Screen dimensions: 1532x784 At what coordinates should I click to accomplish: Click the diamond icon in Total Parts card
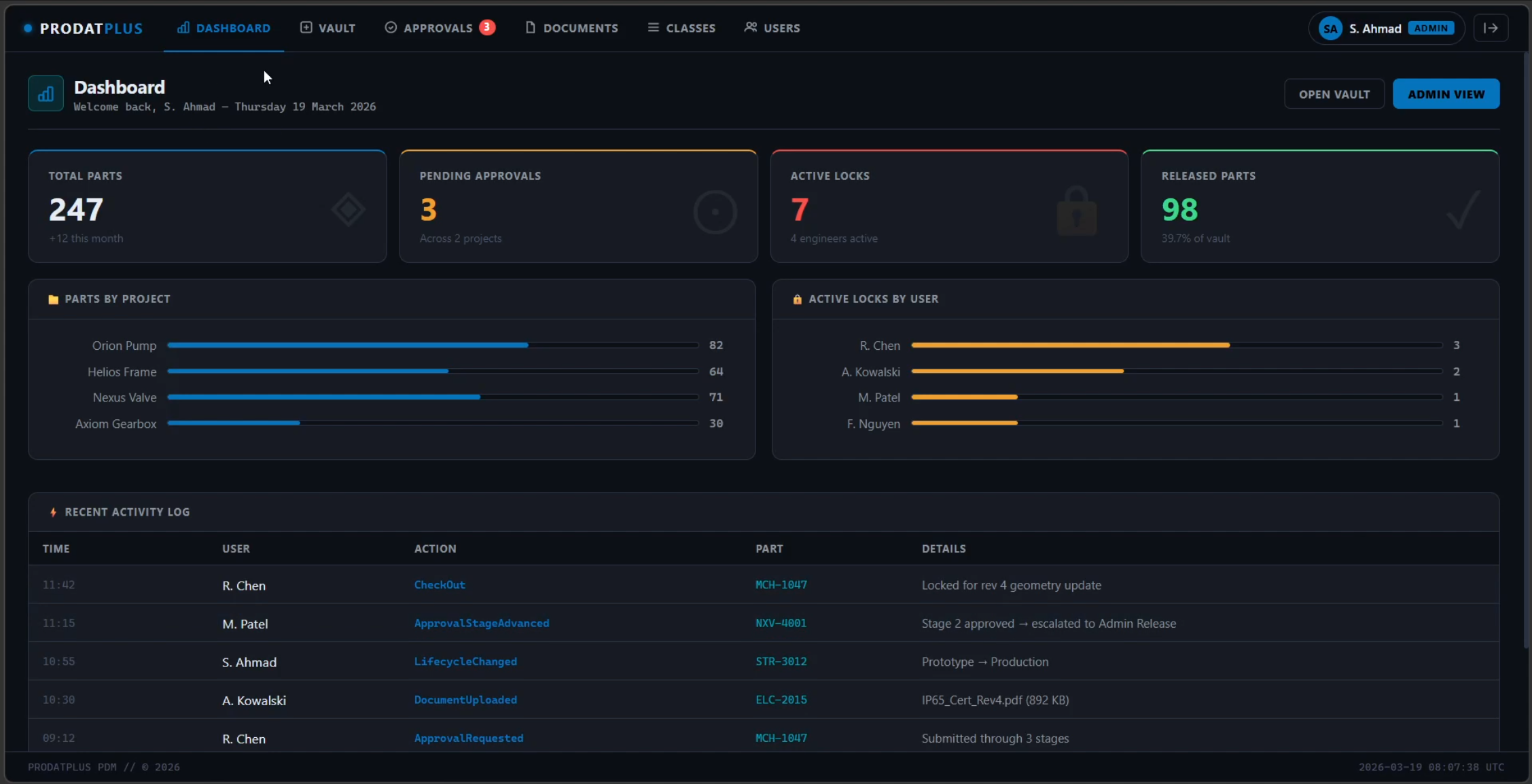pyautogui.click(x=349, y=209)
